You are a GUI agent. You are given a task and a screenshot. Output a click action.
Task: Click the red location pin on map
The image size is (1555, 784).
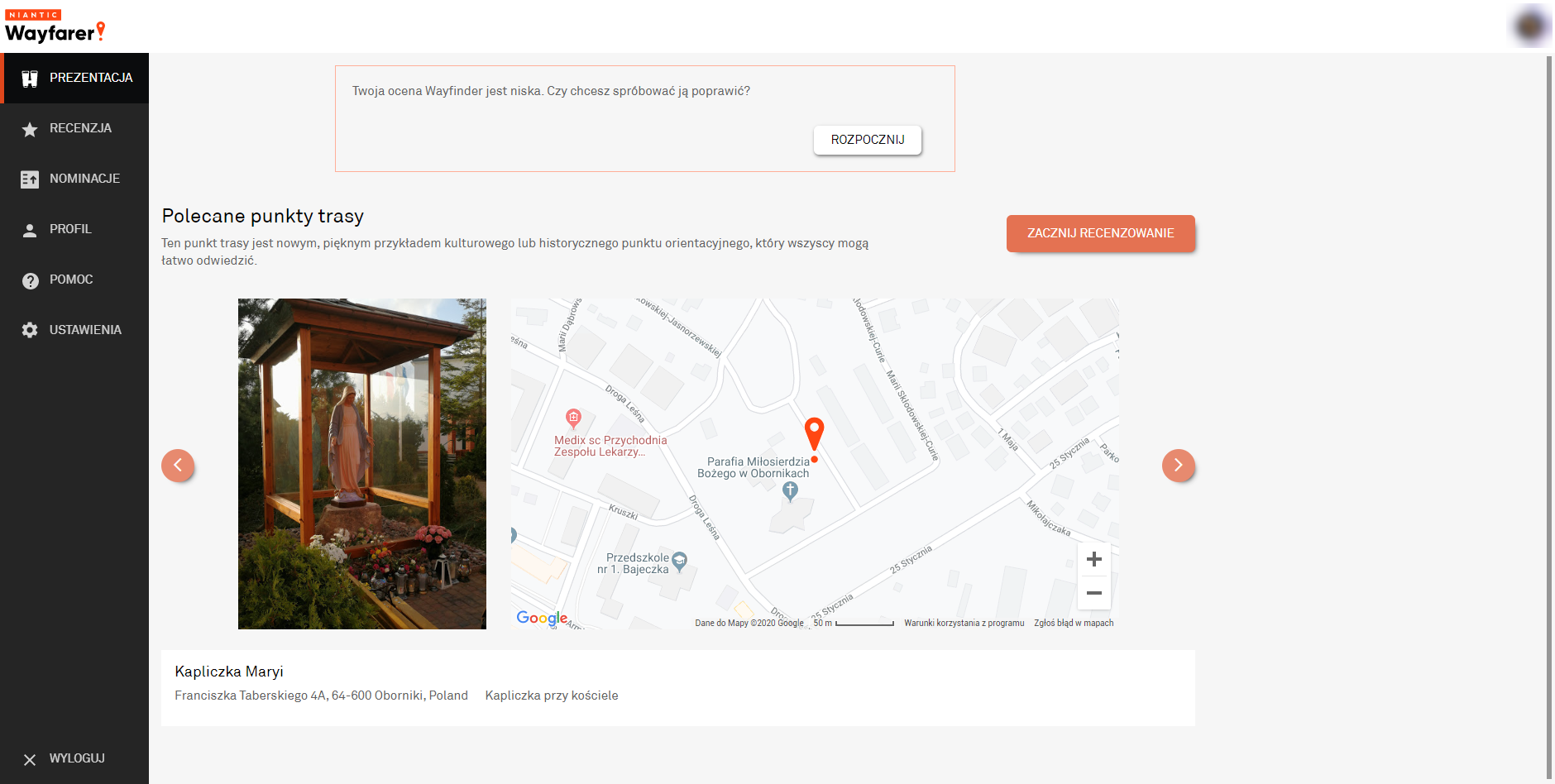(x=814, y=433)
